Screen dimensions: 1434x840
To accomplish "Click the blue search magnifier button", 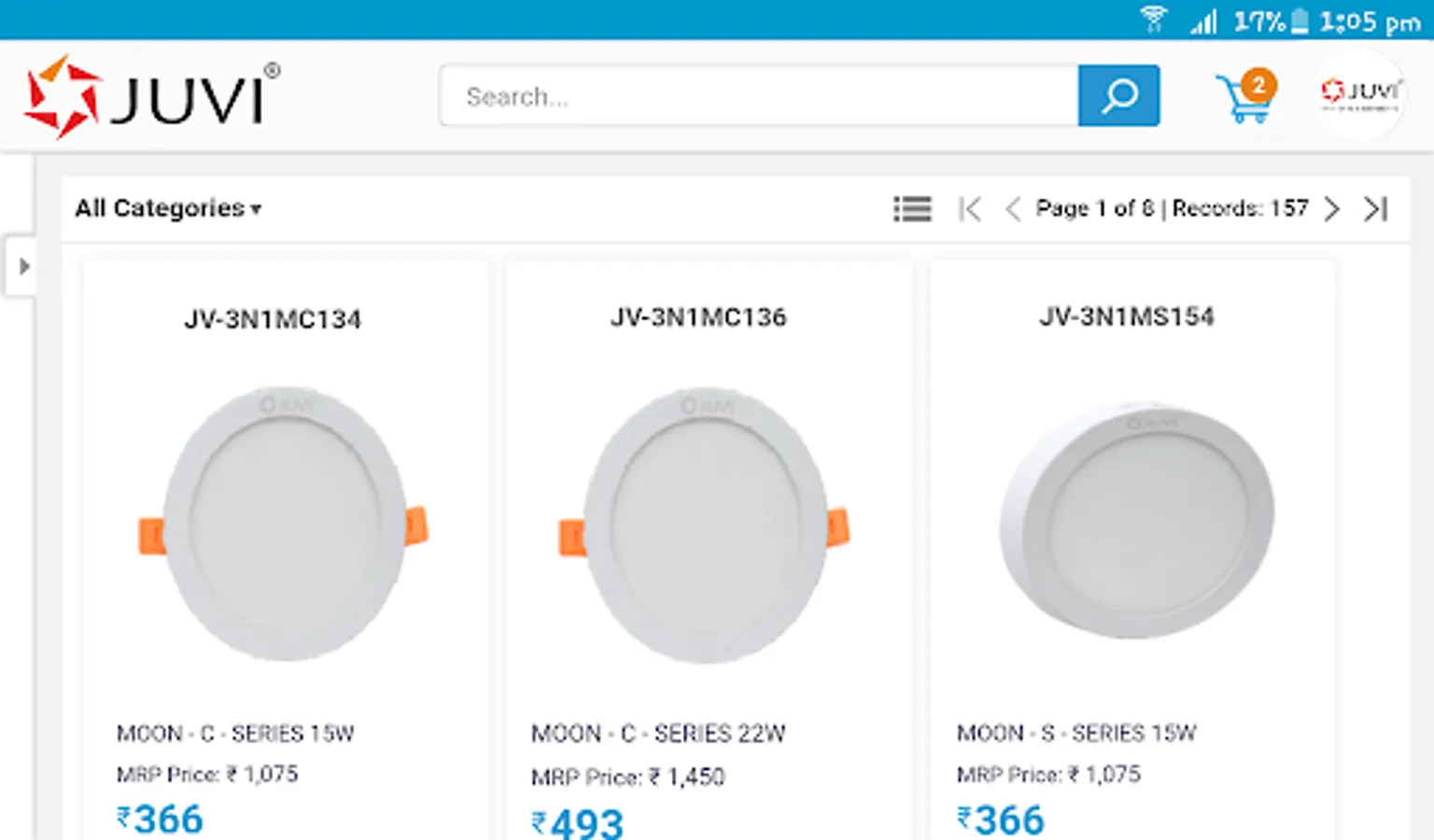I will pos(1118,96).
